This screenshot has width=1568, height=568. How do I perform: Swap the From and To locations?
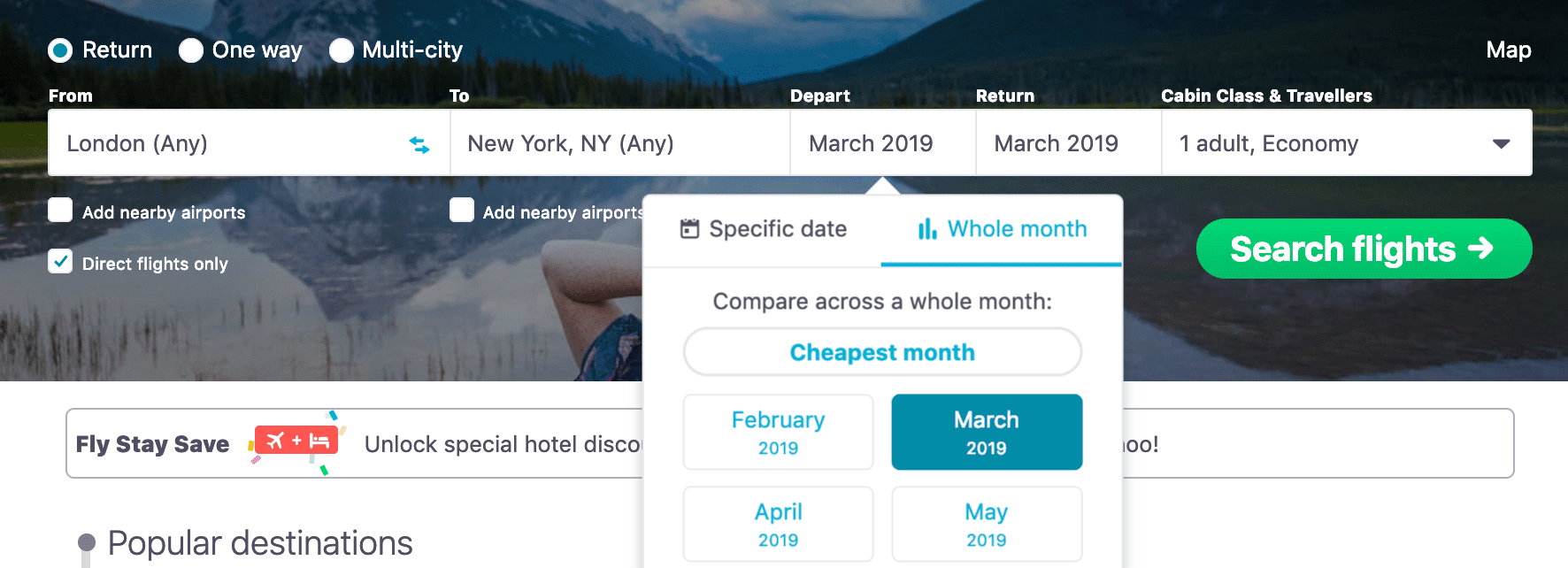pyautogui.click(x=419, y=142)
